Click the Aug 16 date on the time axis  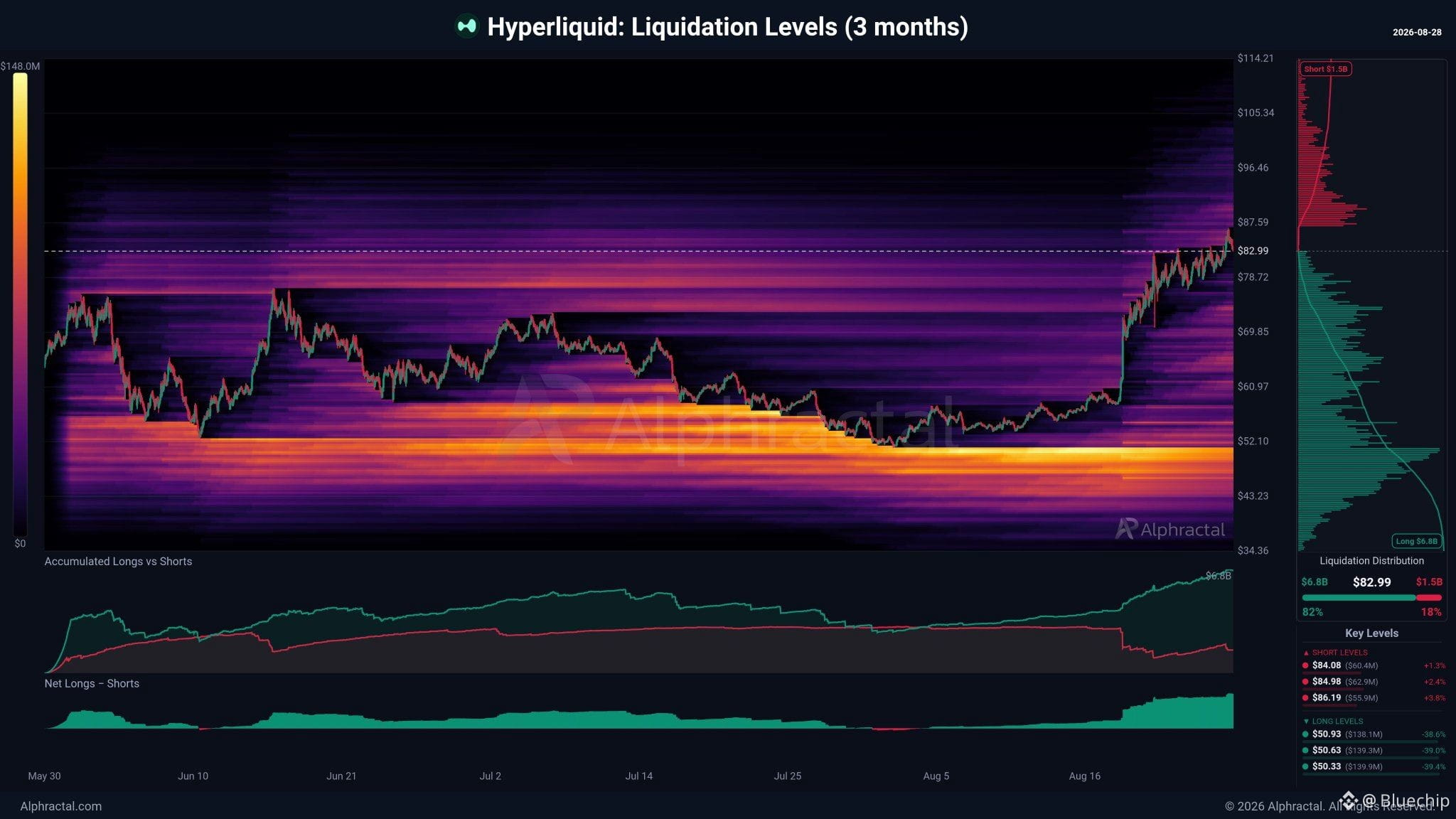[1084, 776]
